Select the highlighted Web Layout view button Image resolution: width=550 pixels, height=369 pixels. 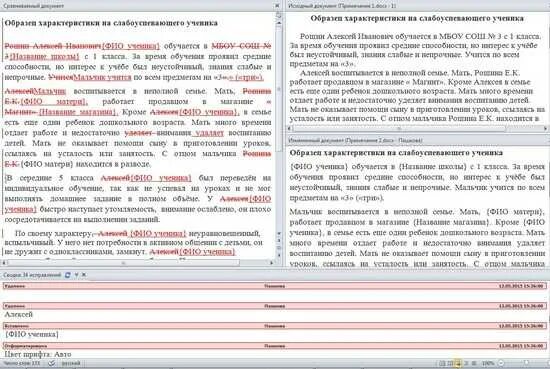tap(458, 363)
